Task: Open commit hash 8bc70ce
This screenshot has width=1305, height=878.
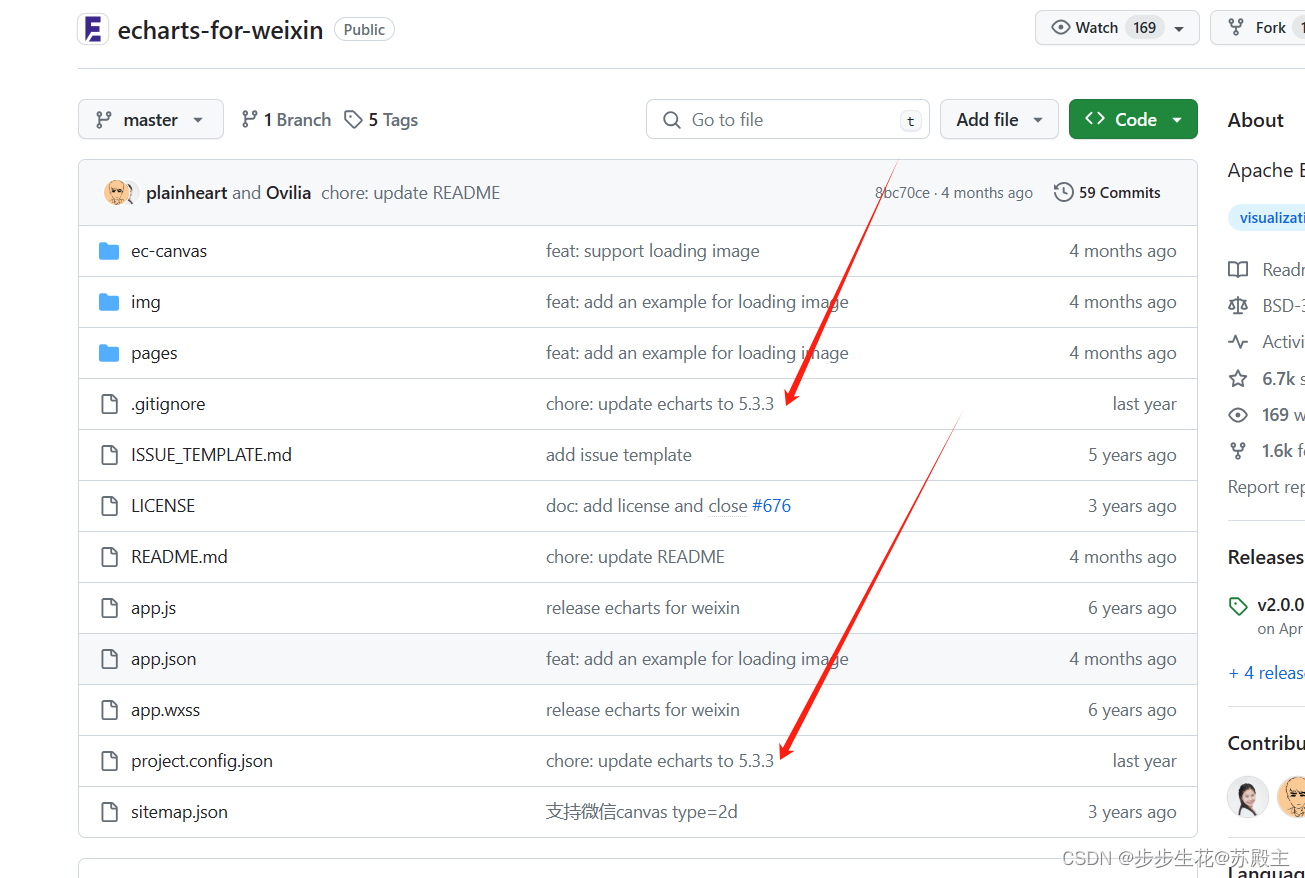Action: pos(902,193)
